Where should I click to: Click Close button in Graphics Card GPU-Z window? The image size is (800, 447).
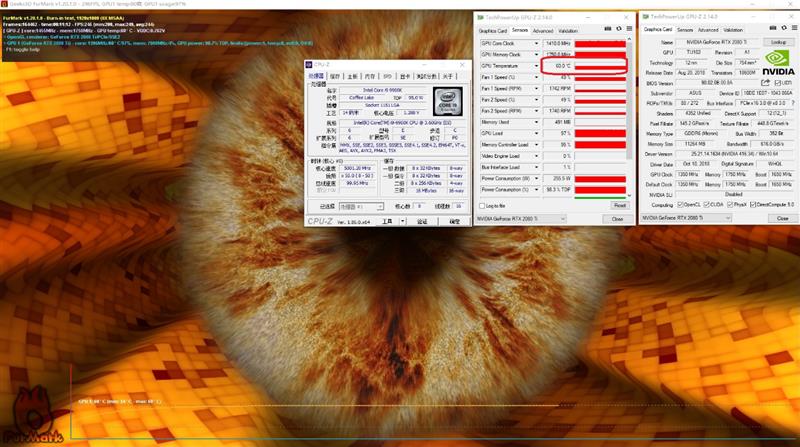pyautogui.click(x=783, y=218)
